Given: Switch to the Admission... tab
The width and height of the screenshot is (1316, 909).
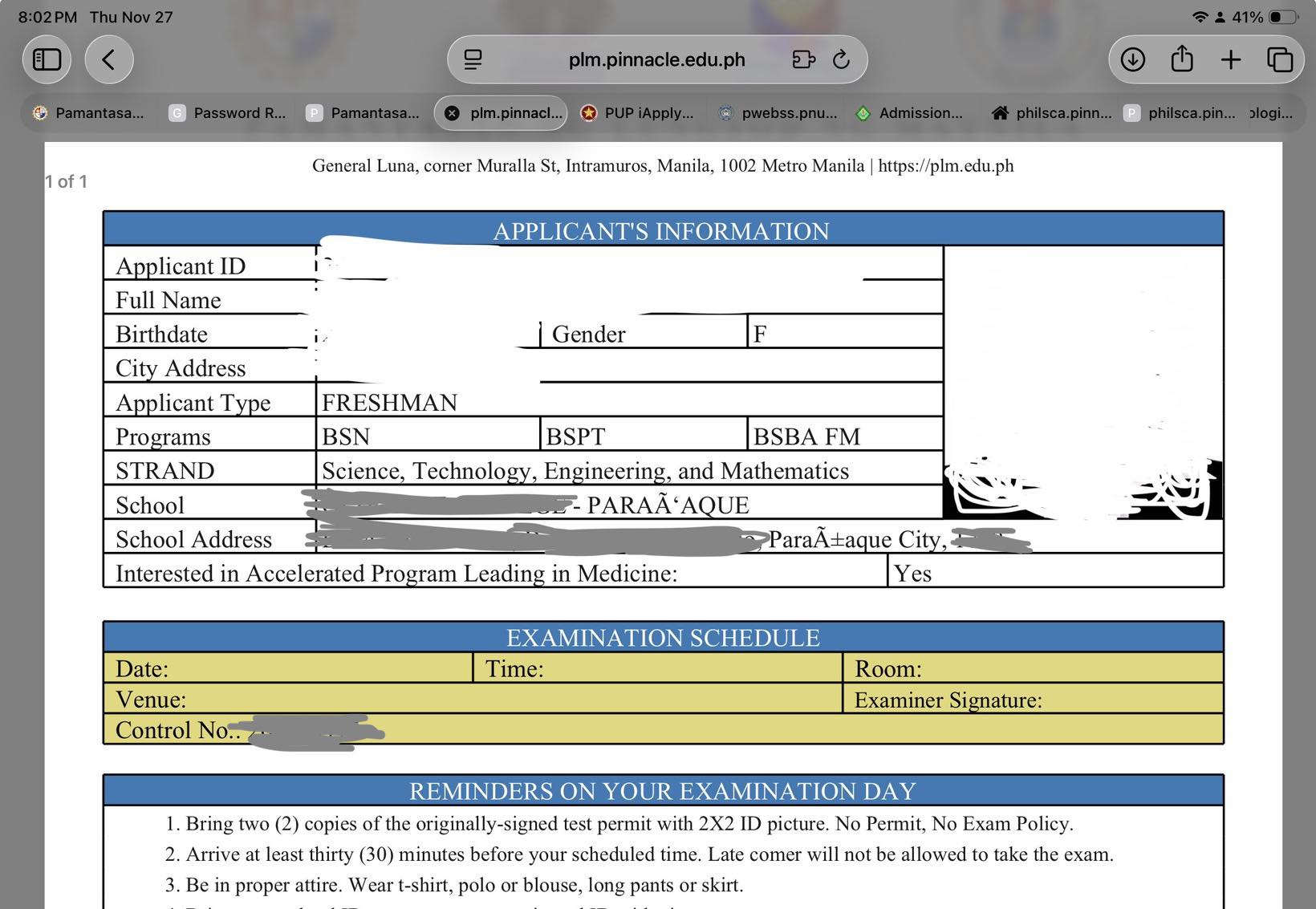Looking at the screenshot, I should pyautogui.click(x=910, y=113).
